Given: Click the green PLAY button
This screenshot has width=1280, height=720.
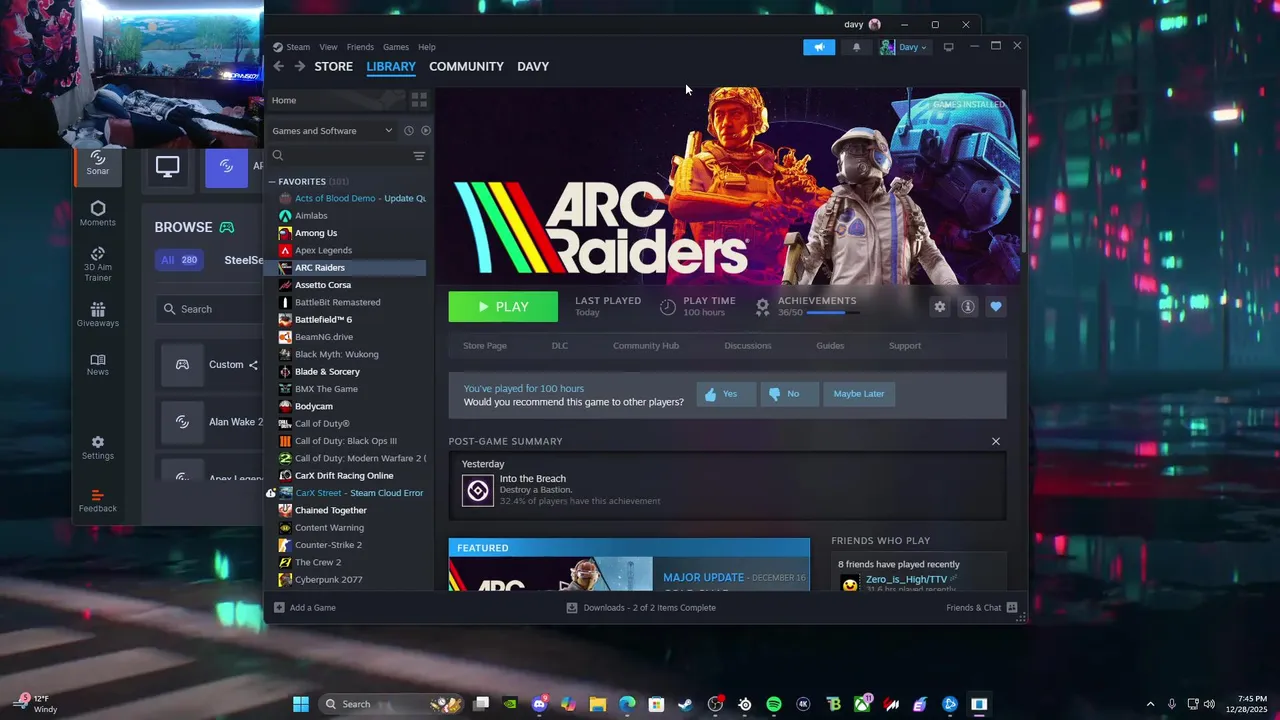Looking at the screenshot, I should [503, 307].
